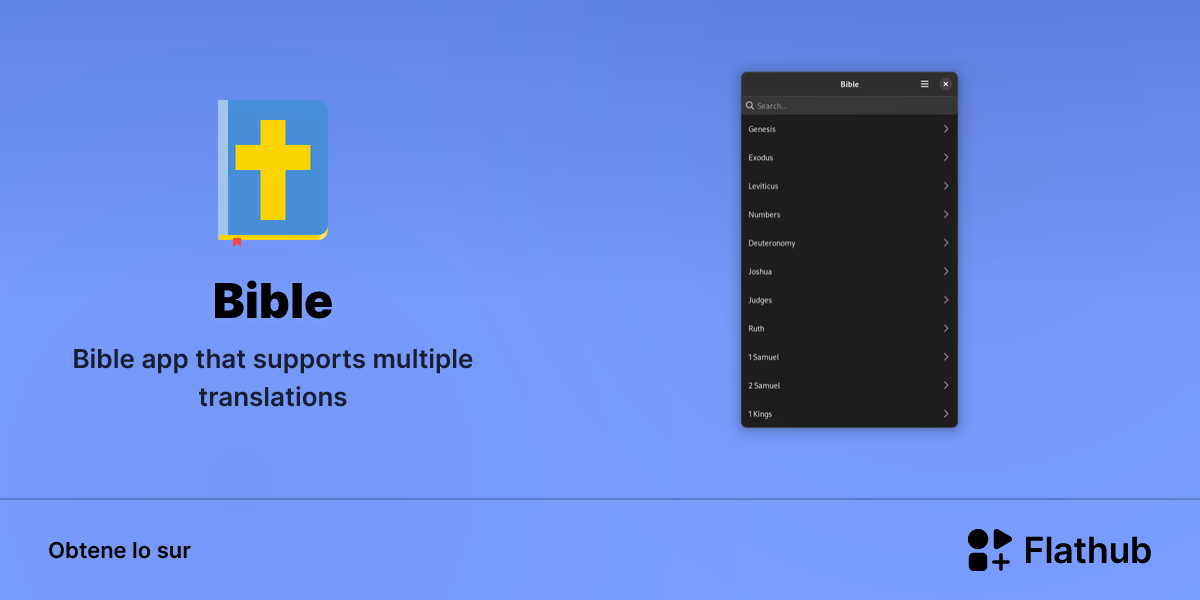Expand Numbers chevron

[x=946, y=214]
